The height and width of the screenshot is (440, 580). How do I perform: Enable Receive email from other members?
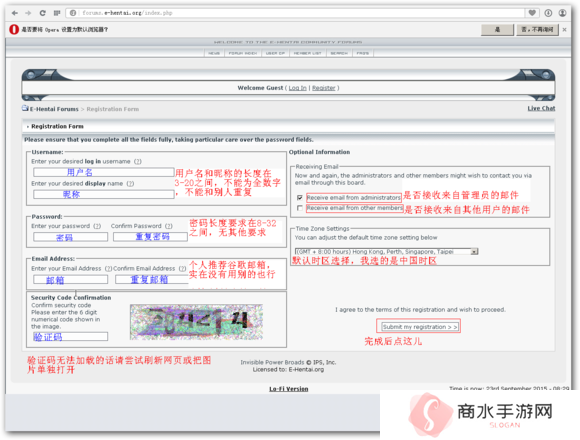300,208
